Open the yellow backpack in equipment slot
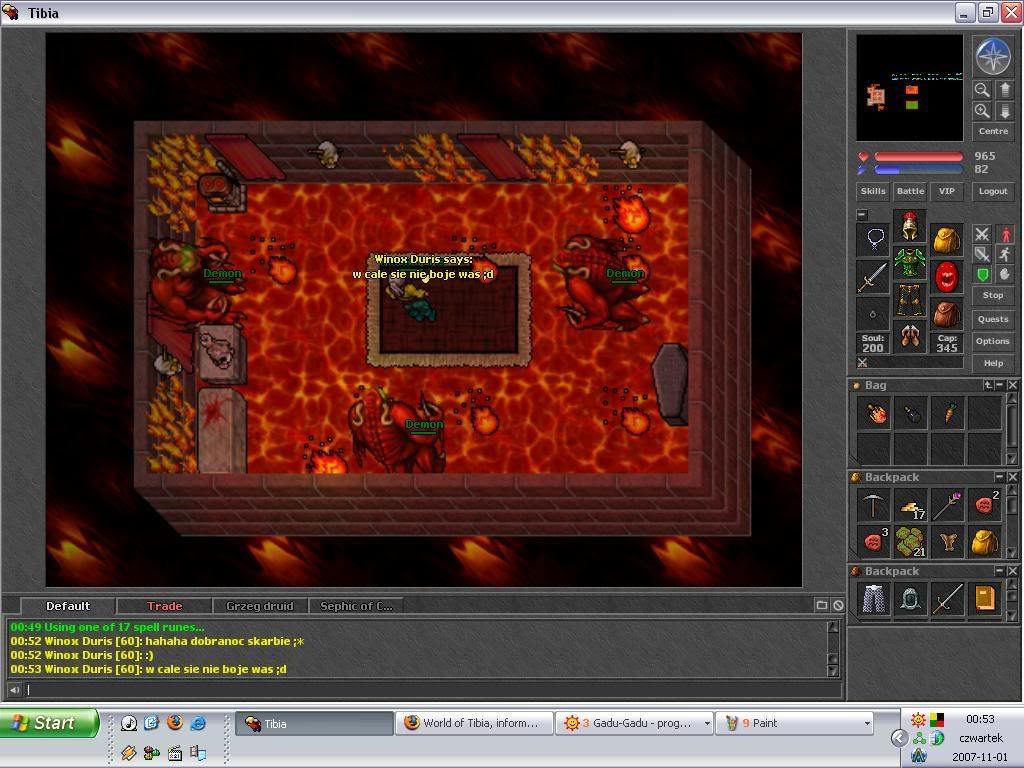The width and height of the screenshot is (1024, 768). pos(946,239)
